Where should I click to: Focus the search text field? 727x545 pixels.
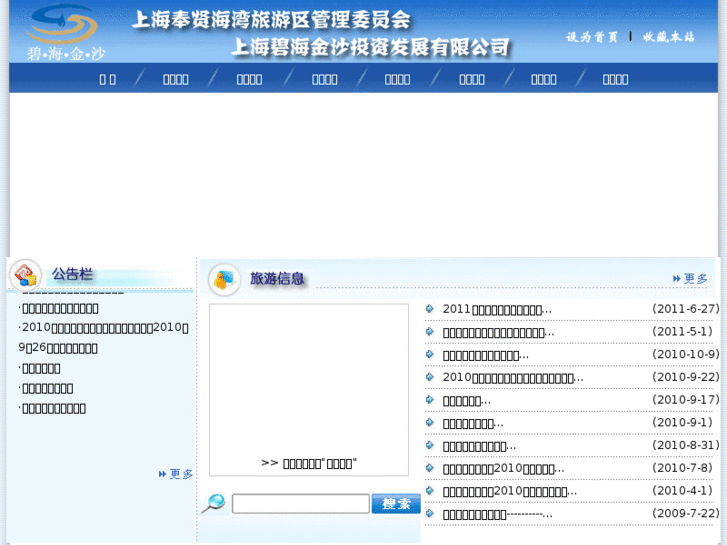(300, 504)
